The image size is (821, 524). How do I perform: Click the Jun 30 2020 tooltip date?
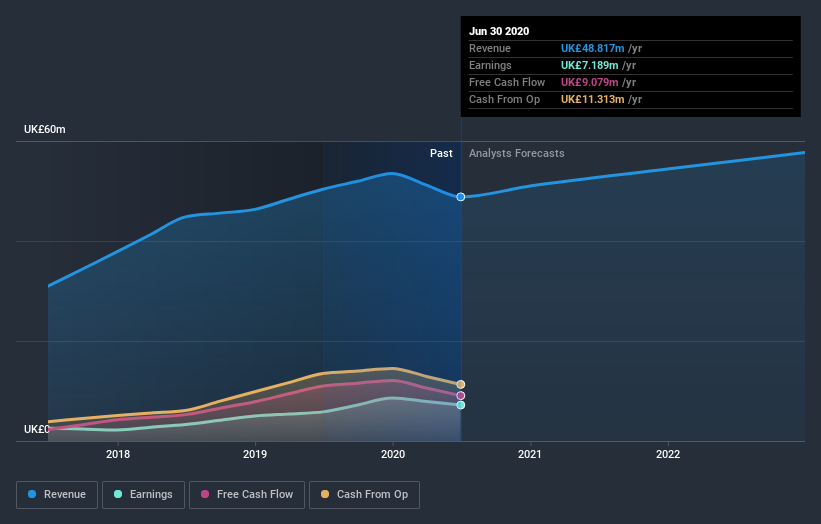(x=499, y=31)
